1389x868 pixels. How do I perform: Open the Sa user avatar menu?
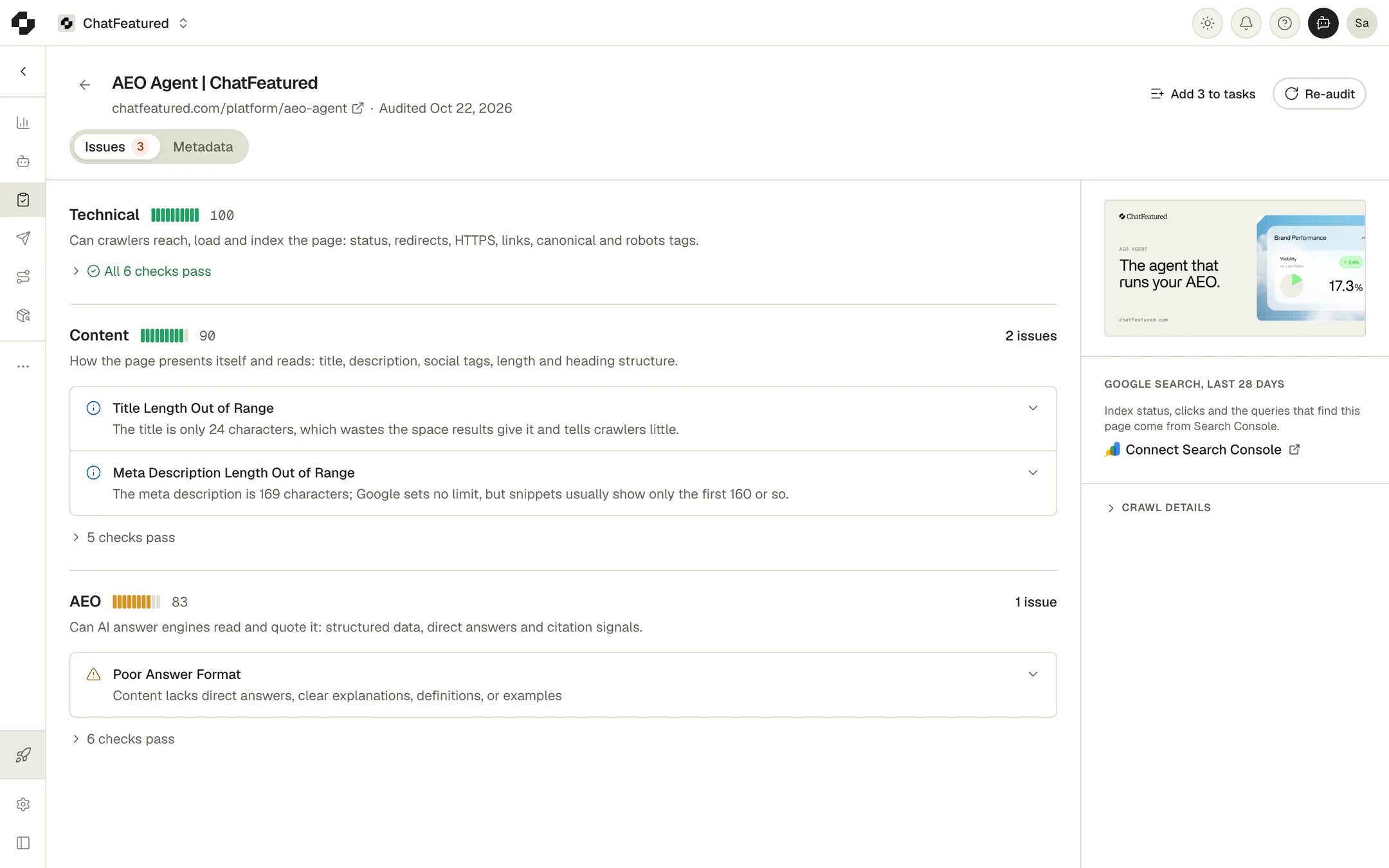1361,23
